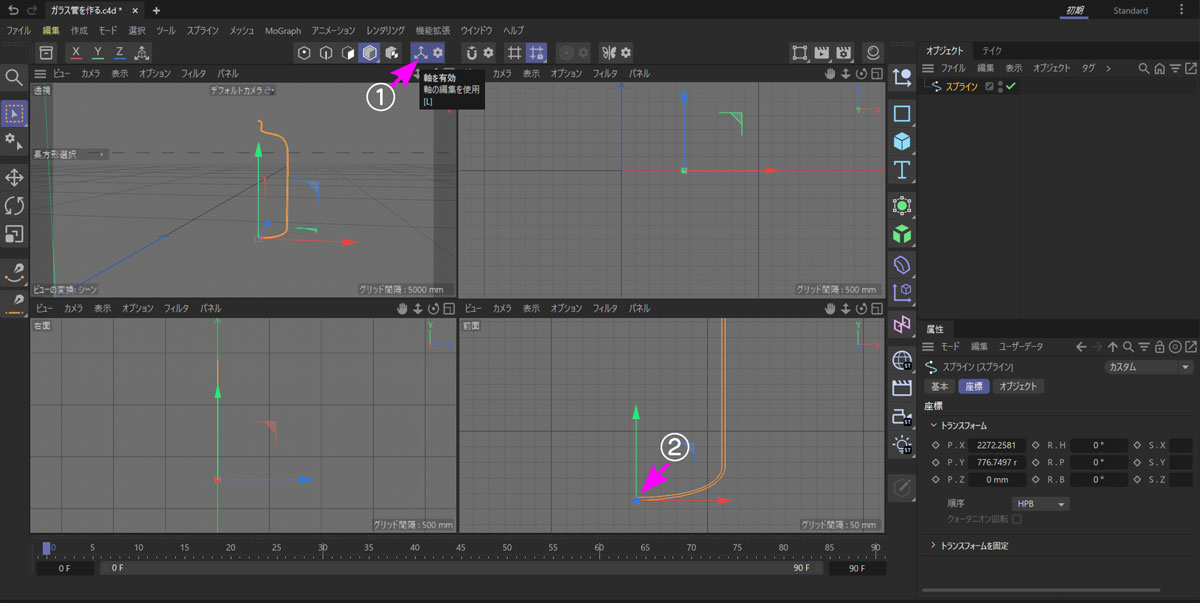Enable quaternion rotation checkbox
Image resolution: width=1200 pixels, height=603 pixels.
coord(1017,519)
